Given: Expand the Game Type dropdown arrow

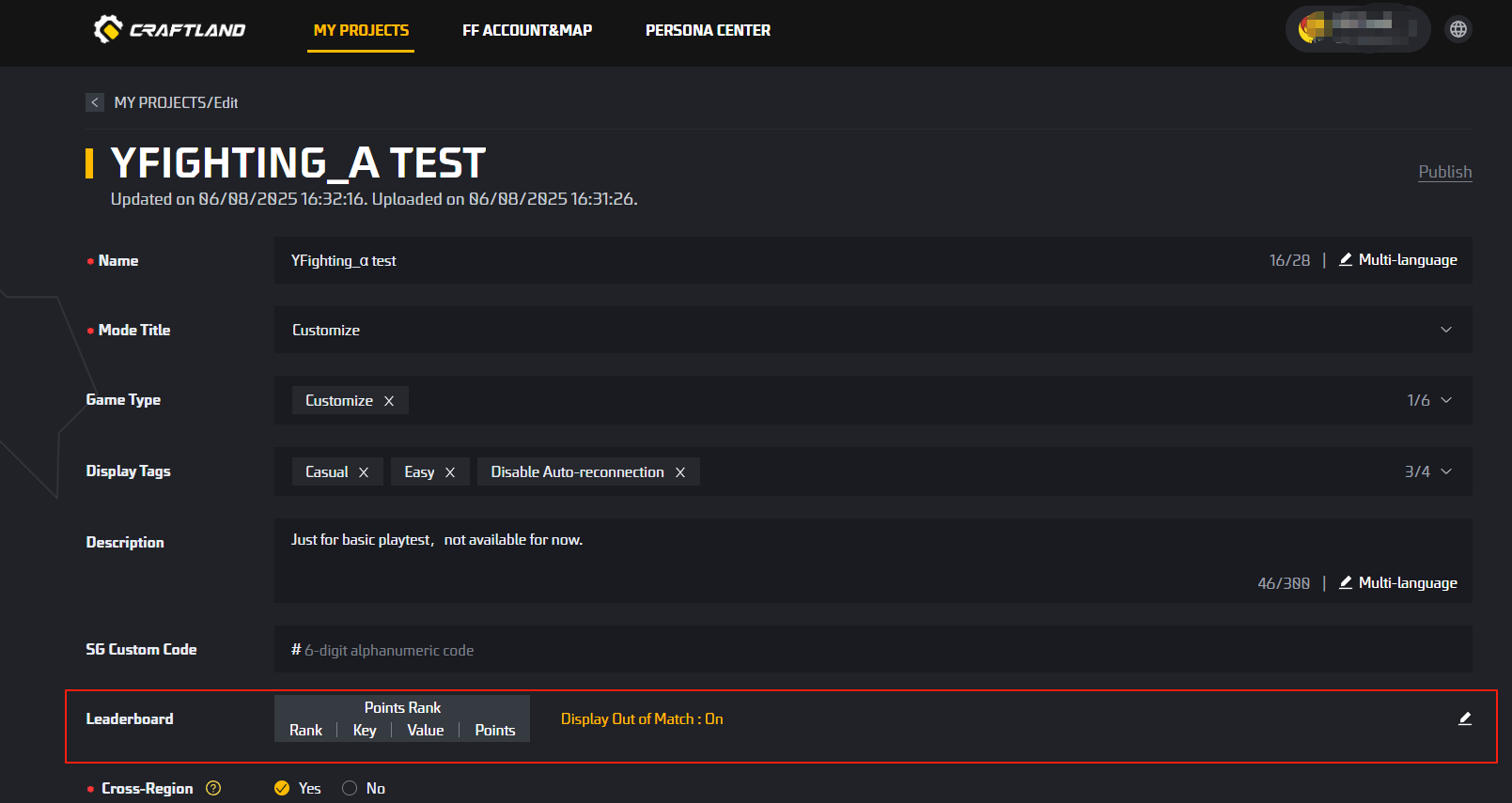Looking at the screenshot, I should [x=1446, y=400].
